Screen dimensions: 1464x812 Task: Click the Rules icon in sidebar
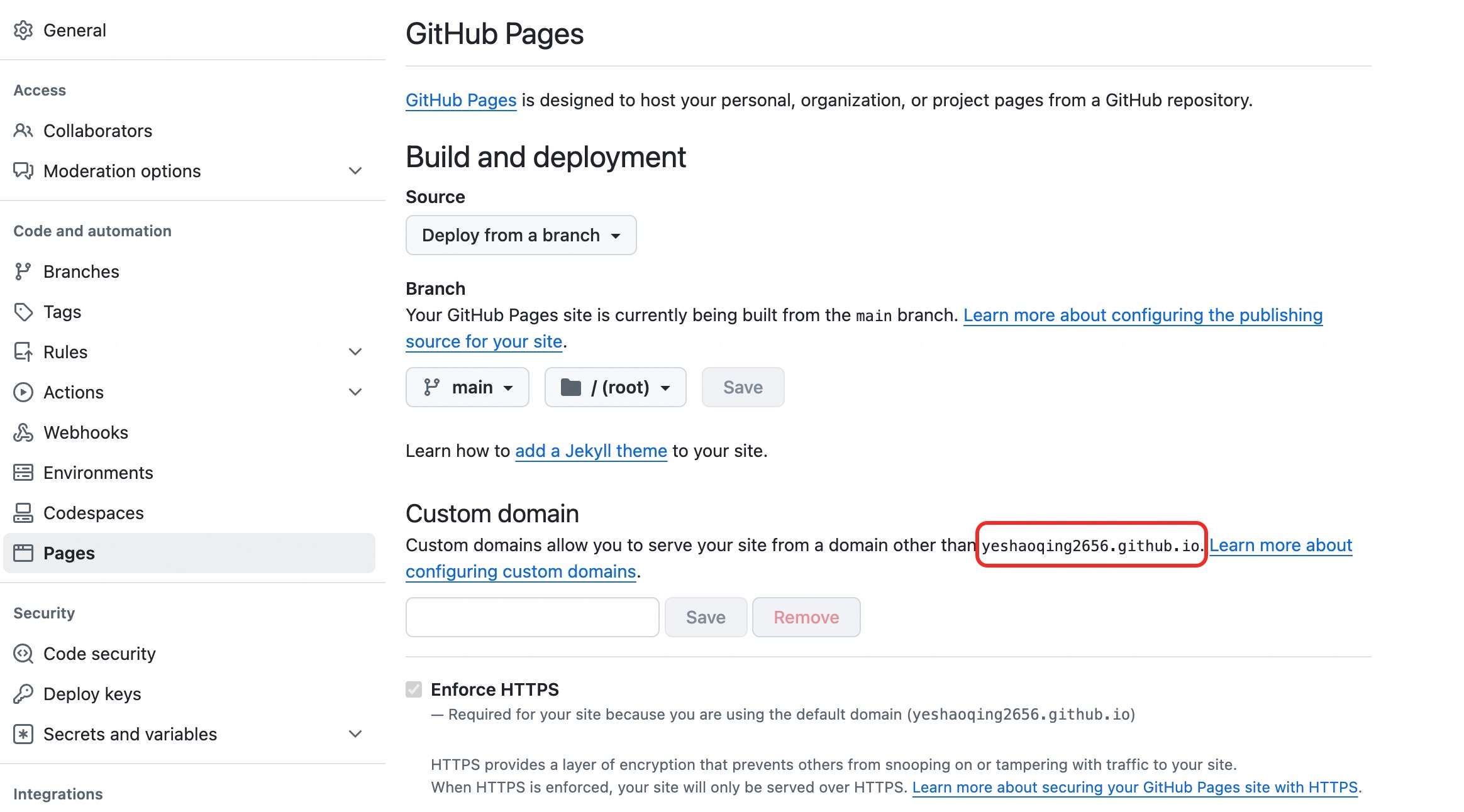point(23,352)
